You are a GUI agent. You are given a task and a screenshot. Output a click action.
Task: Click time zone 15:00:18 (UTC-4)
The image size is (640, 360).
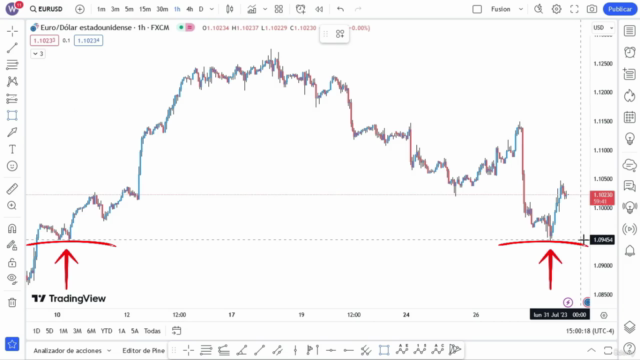590,331
